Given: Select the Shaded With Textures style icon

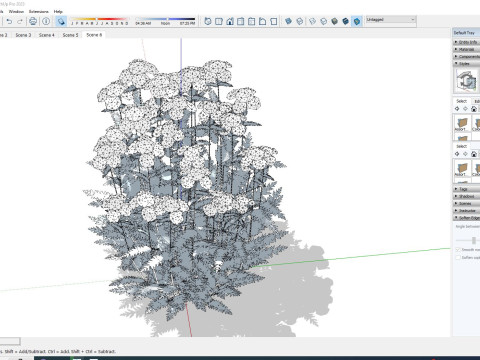Looking at the screenshot, I should pyautogui.click(x=346, y=21).
